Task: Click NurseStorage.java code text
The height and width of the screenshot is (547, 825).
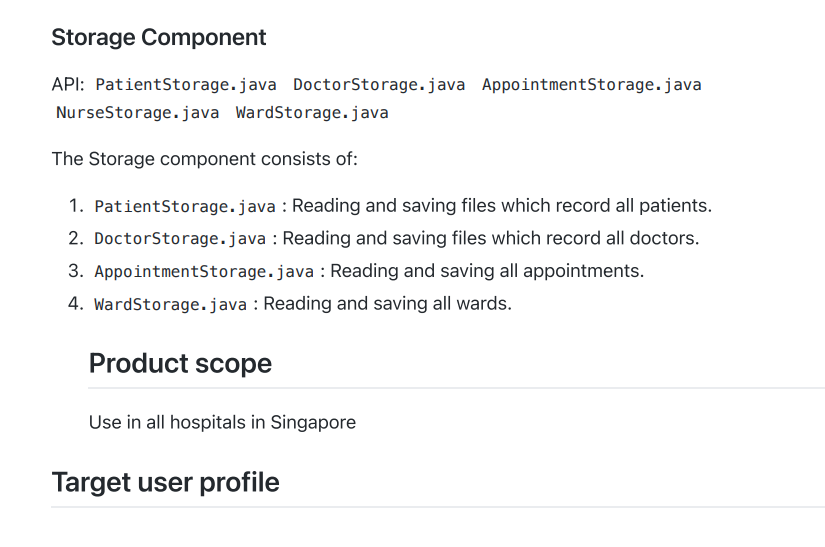Action: [x=138, y=113]
